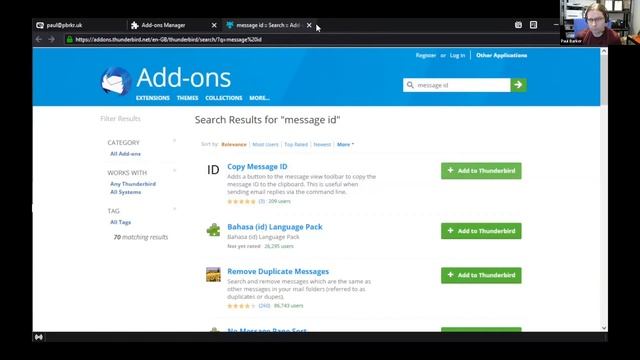Click the green padlock security icon
640x360 pixels.
[70, 40]
